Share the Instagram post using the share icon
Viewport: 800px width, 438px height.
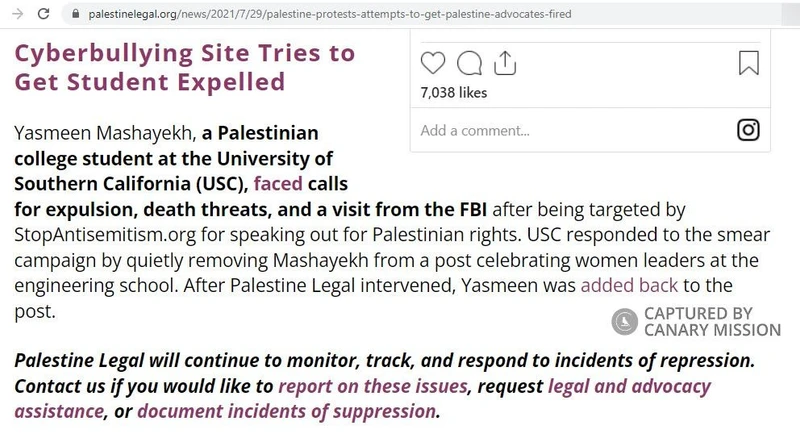pos(505,64)
